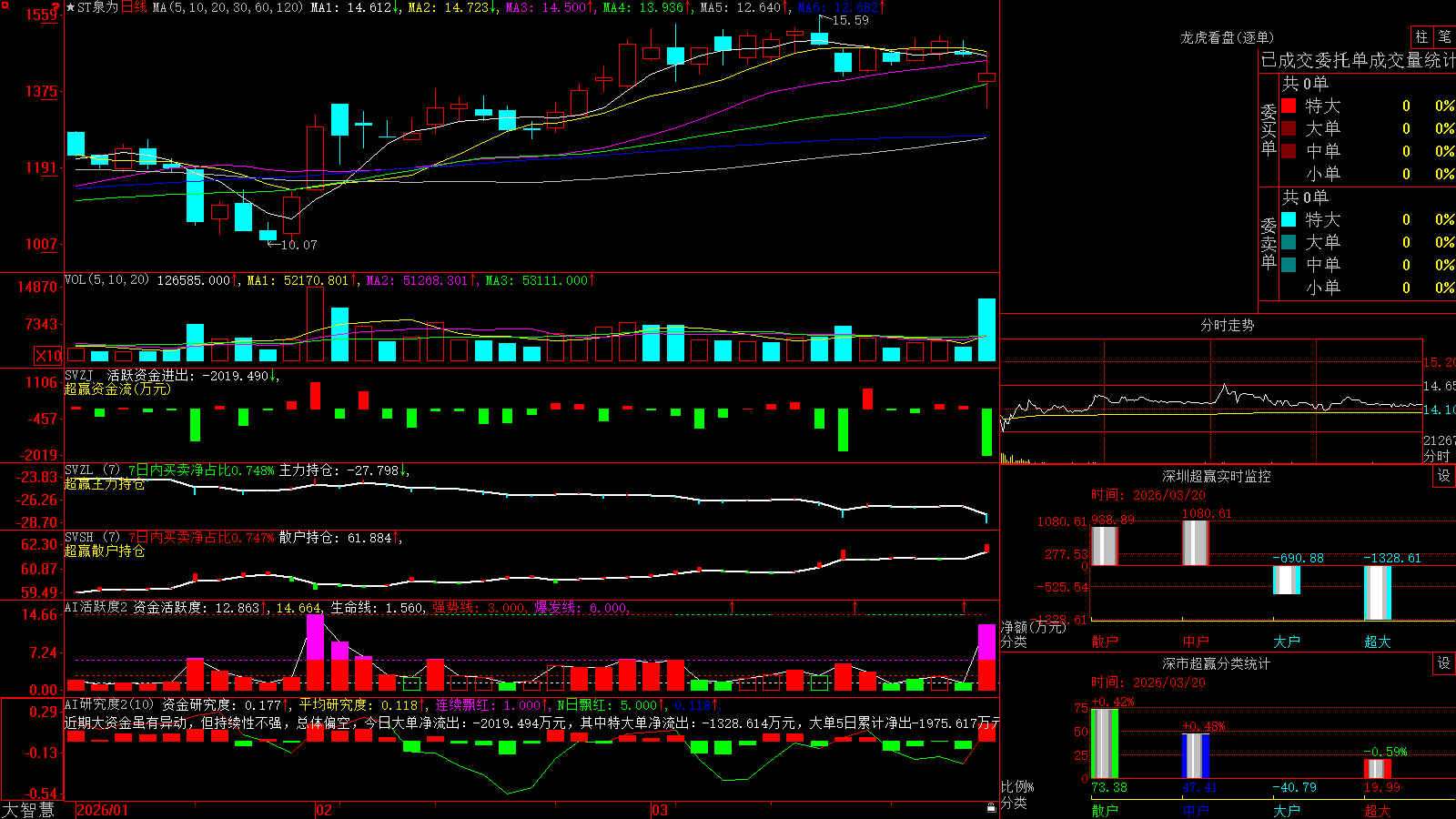This screenshot has height=819, width=1456.
Task: Click the lock icon at the date axis end
Action: click(992, 808)
